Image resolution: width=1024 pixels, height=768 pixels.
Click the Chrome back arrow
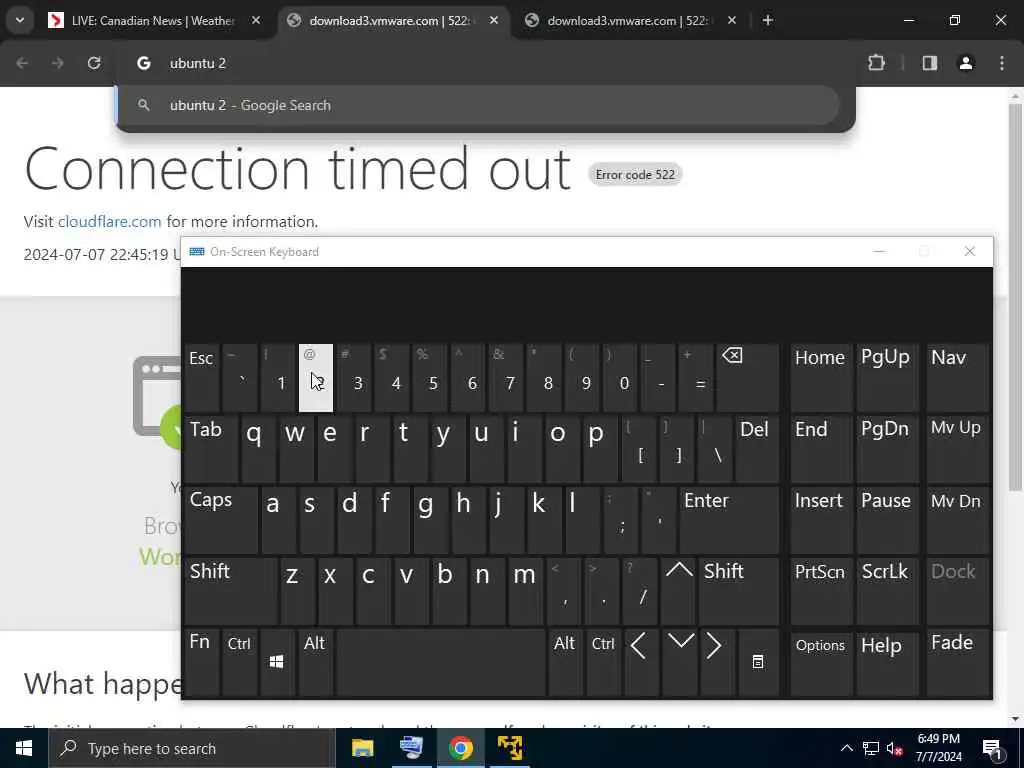(22, 63)
